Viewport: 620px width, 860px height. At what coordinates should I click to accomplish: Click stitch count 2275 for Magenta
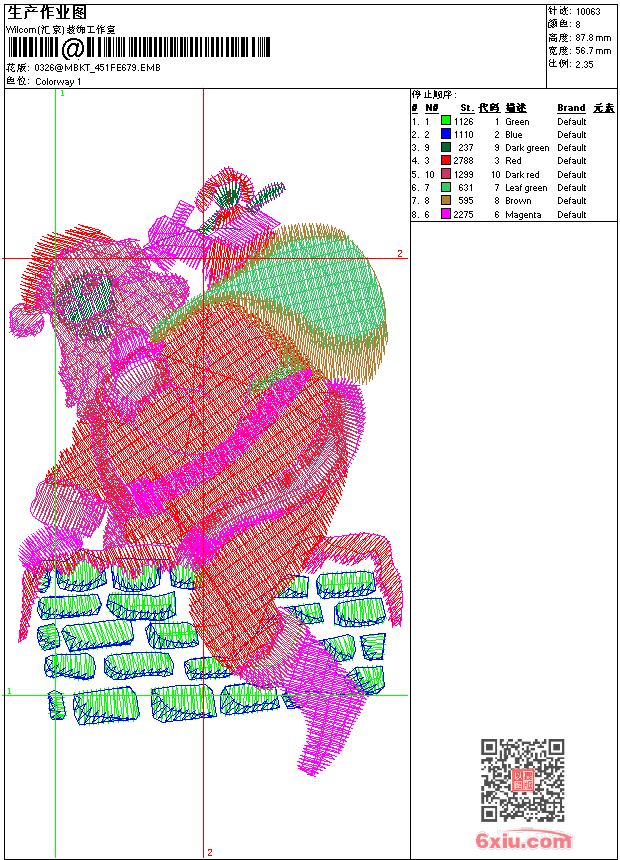pos(463,214)
